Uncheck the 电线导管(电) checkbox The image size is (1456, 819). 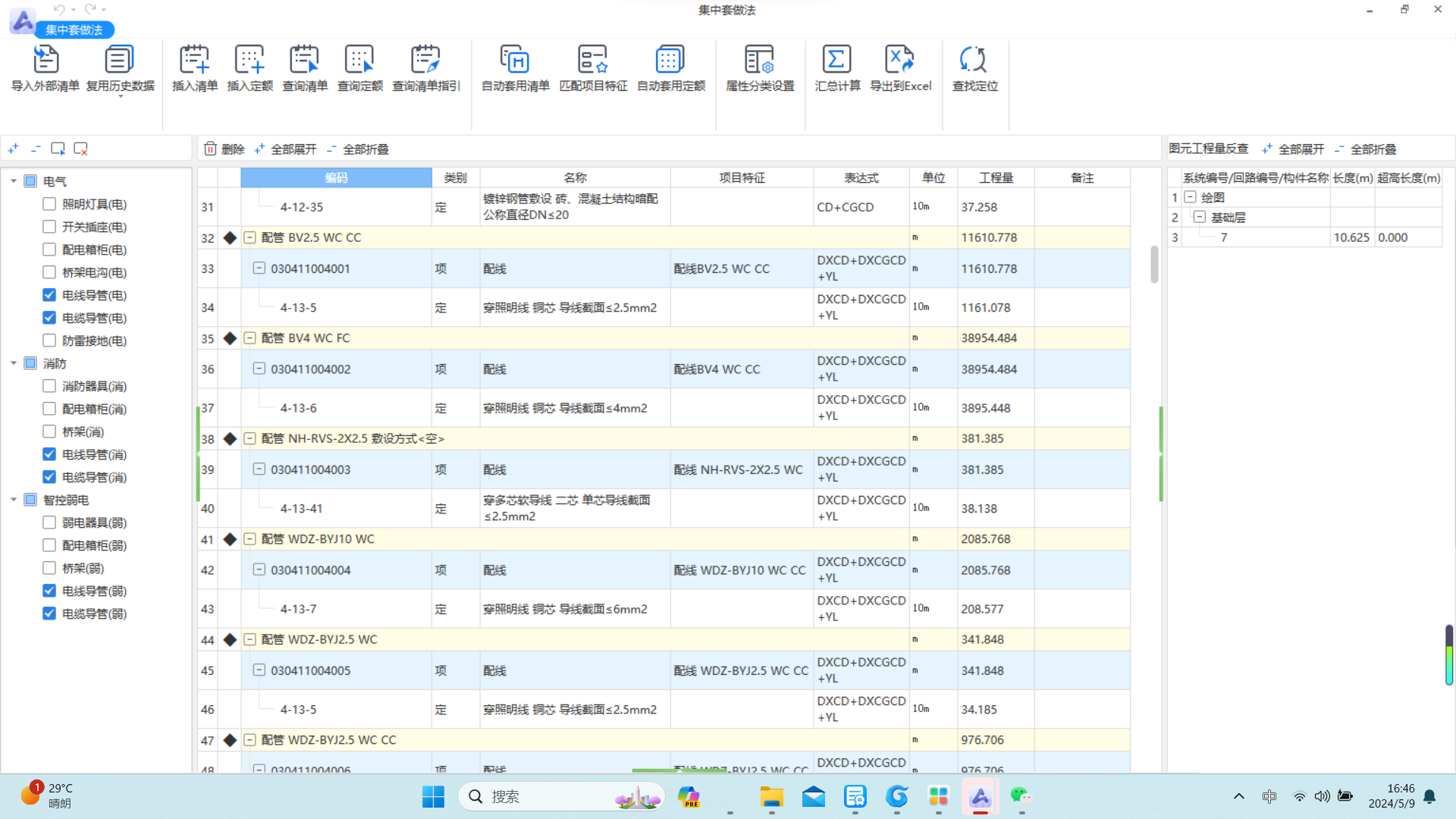point(49,295)
